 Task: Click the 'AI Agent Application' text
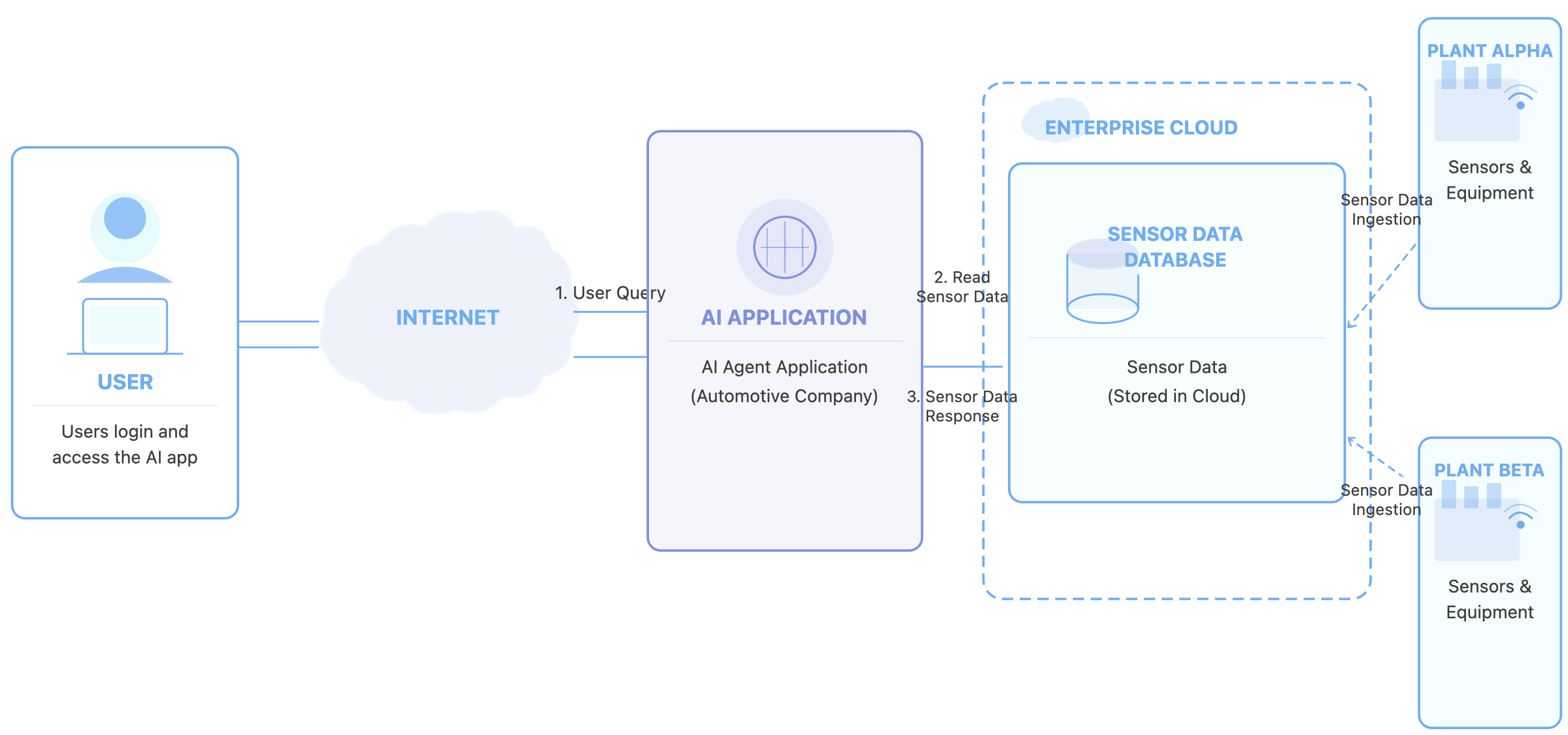point(784,367)
